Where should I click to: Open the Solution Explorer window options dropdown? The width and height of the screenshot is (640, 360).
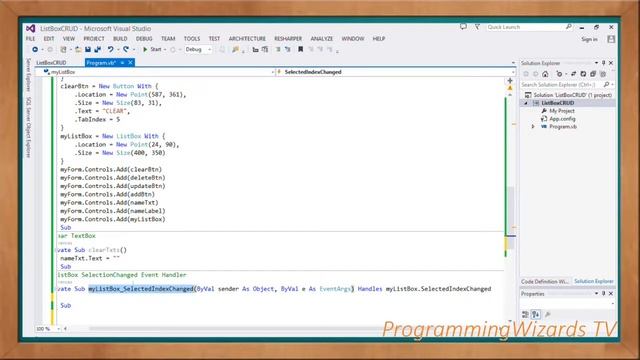596,63
